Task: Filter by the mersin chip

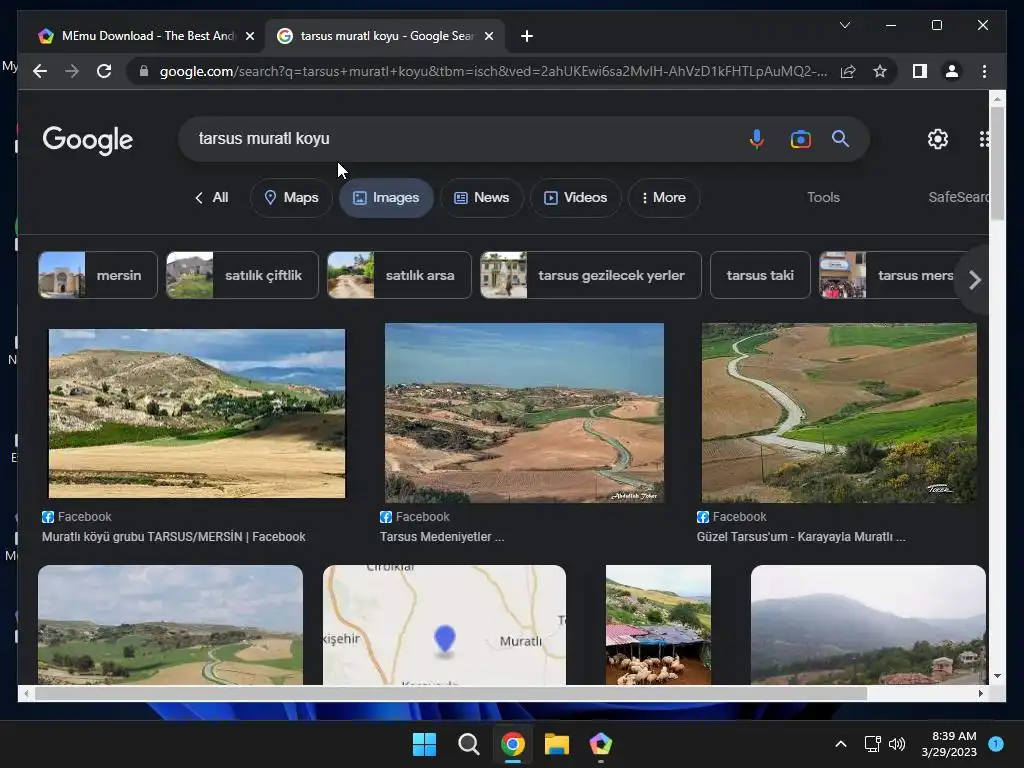Action: point(98,275)
